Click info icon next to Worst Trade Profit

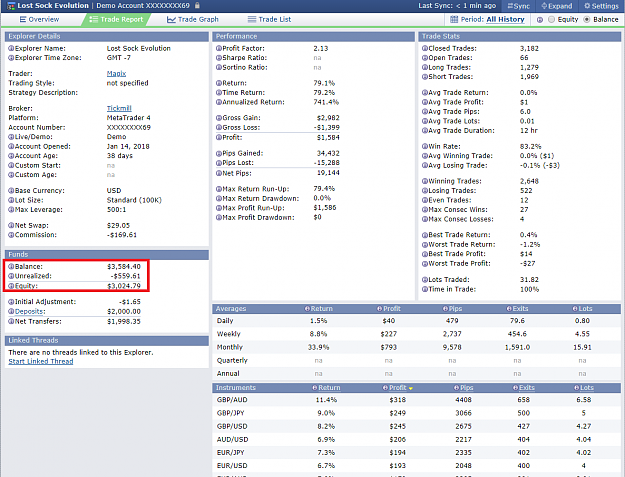(425, 263)
